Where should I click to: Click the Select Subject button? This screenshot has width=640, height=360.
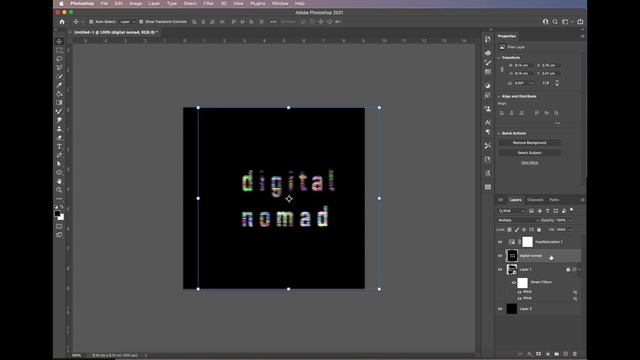point(529,153)
